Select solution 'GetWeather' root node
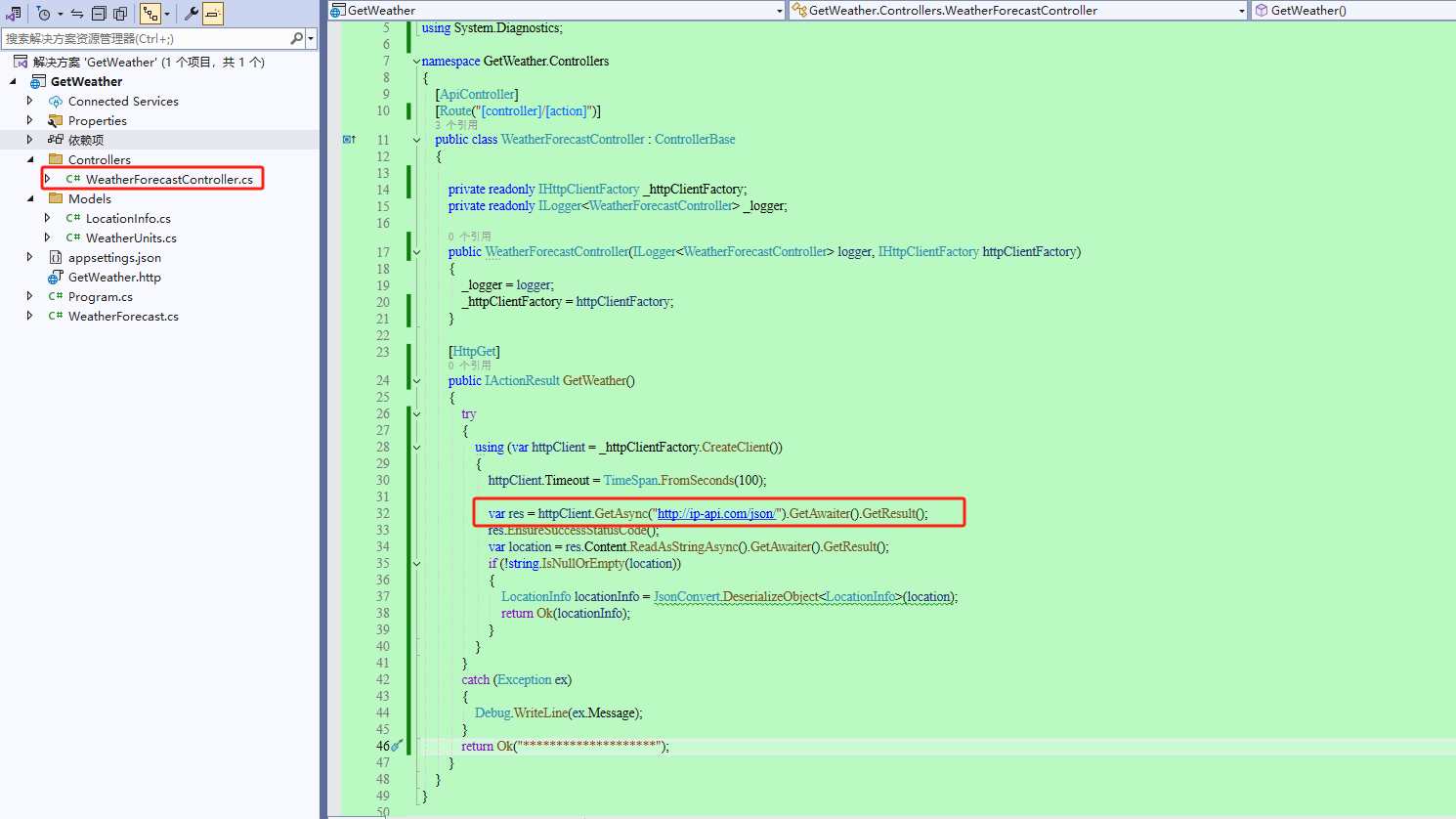 [149, 62]
